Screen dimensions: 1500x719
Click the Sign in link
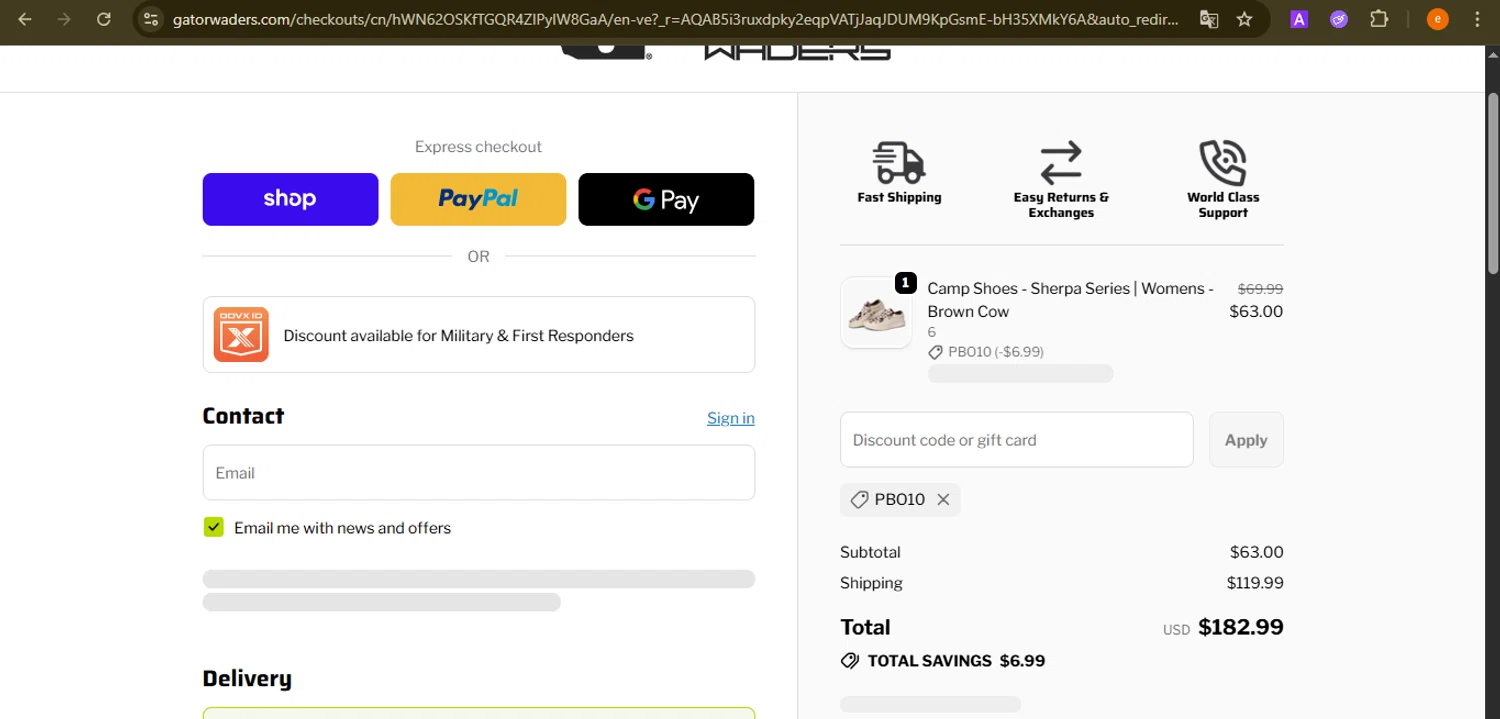731,418
